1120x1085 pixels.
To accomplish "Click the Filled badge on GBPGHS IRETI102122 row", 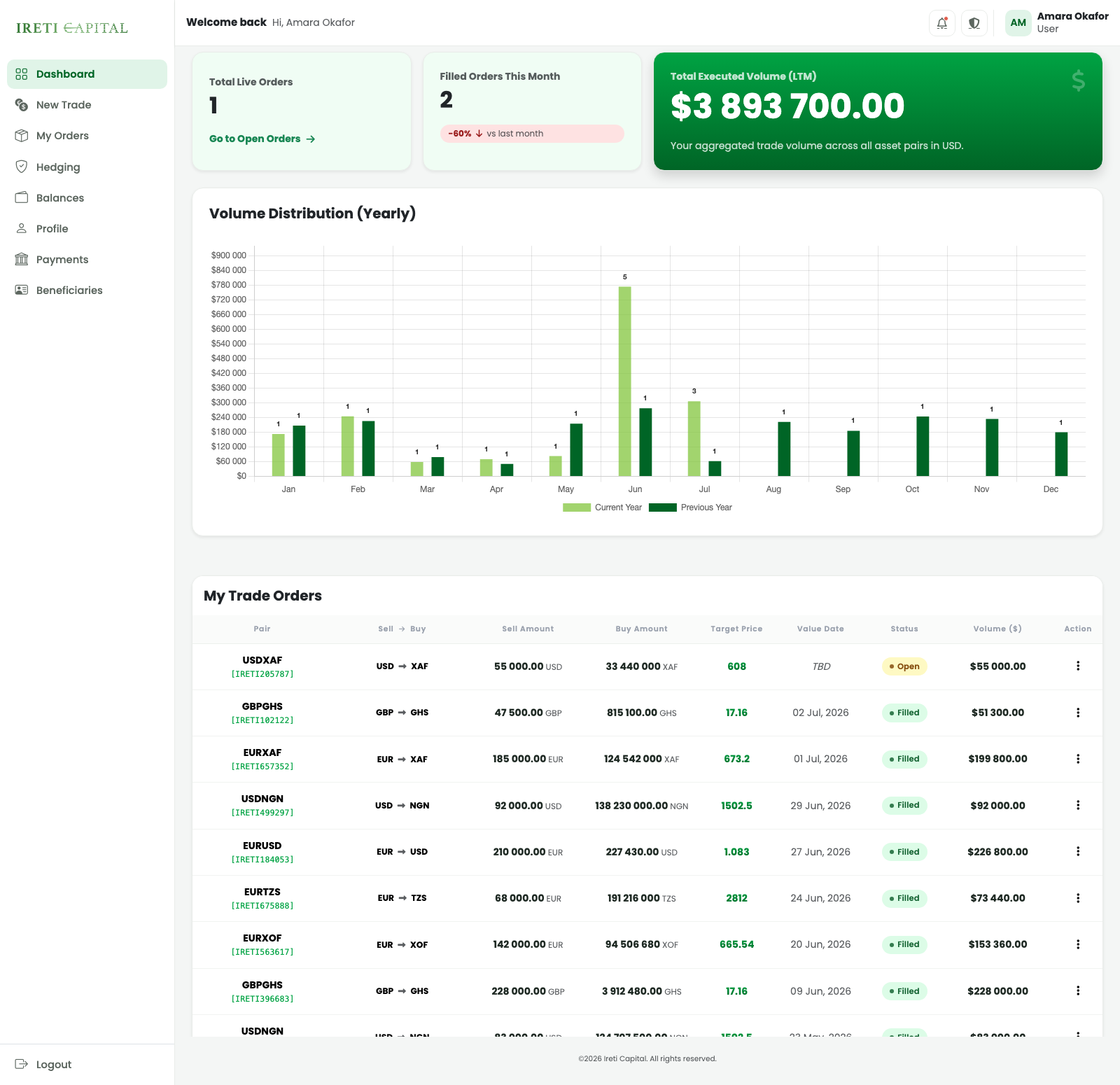I will click(904, 713).
